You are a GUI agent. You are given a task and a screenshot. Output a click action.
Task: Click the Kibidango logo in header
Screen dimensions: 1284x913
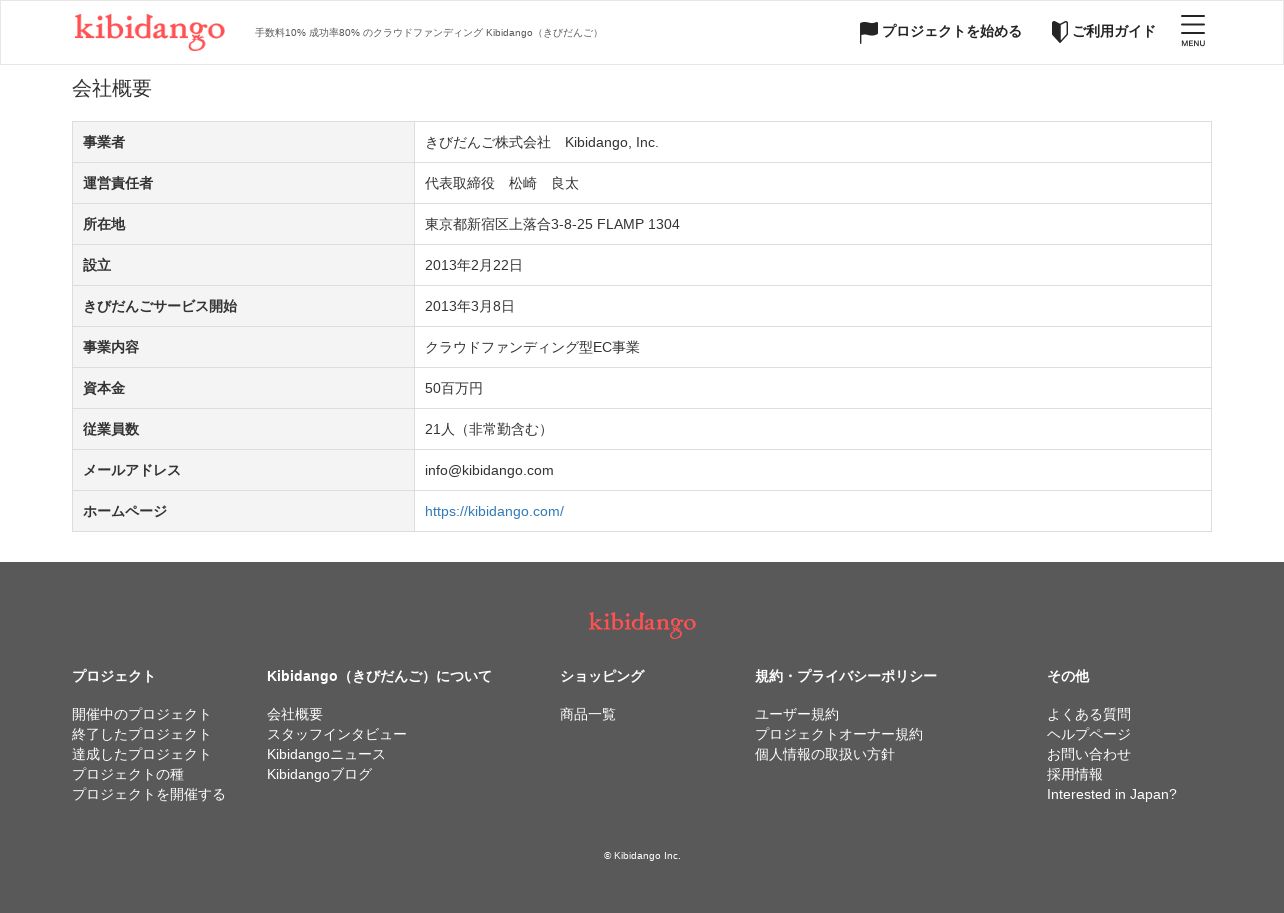coord(150,32)
